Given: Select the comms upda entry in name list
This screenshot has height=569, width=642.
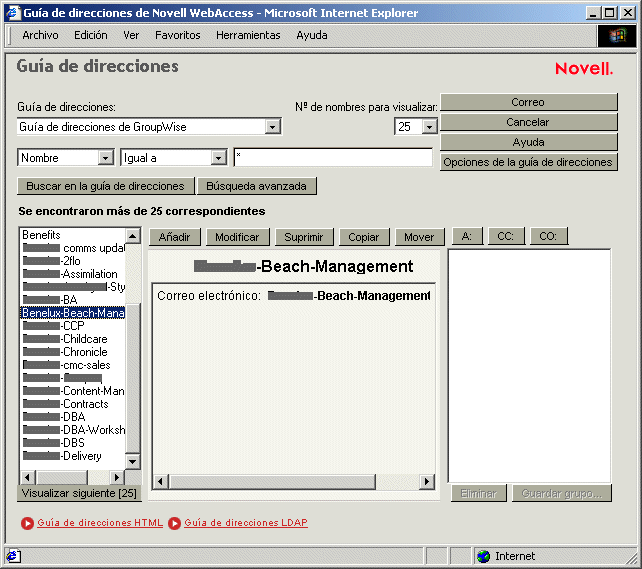Looking at the screenshot, I should (x=72, y=248).
